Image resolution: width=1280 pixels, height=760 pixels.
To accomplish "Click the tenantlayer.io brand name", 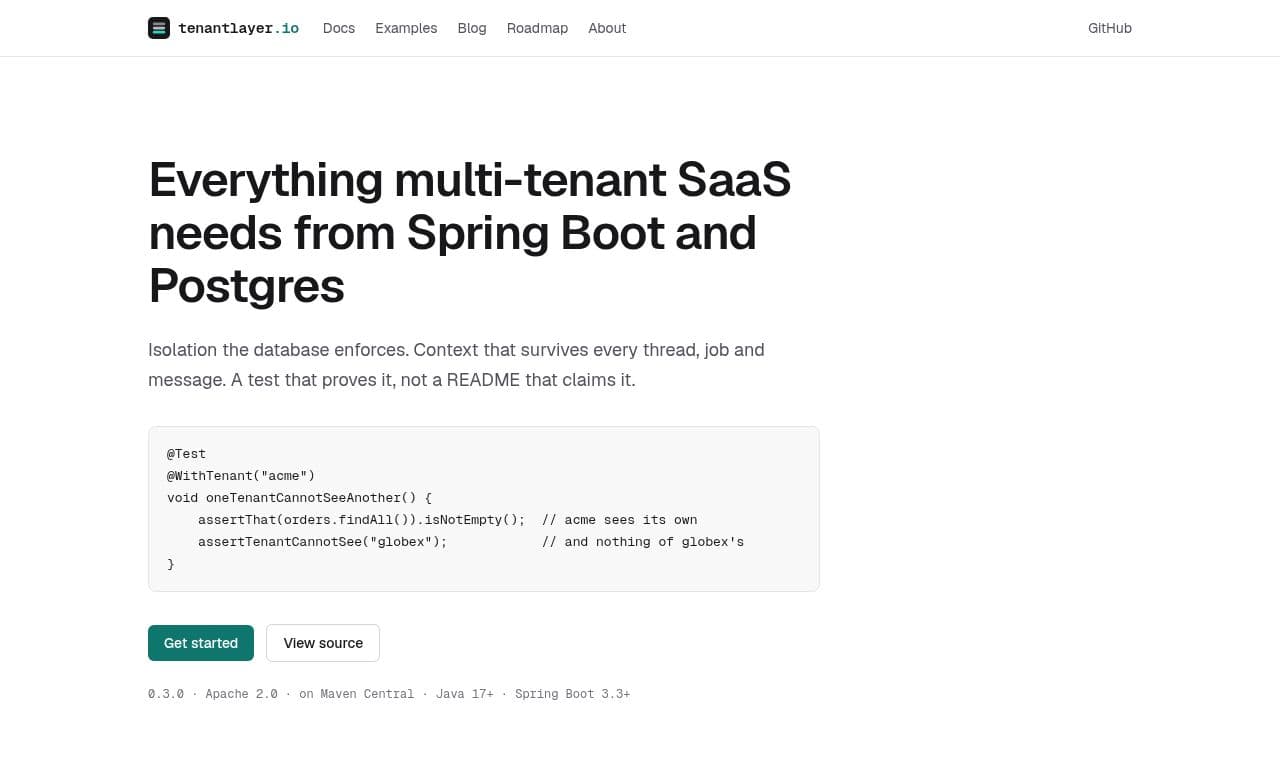I will (x=238, y=28).
